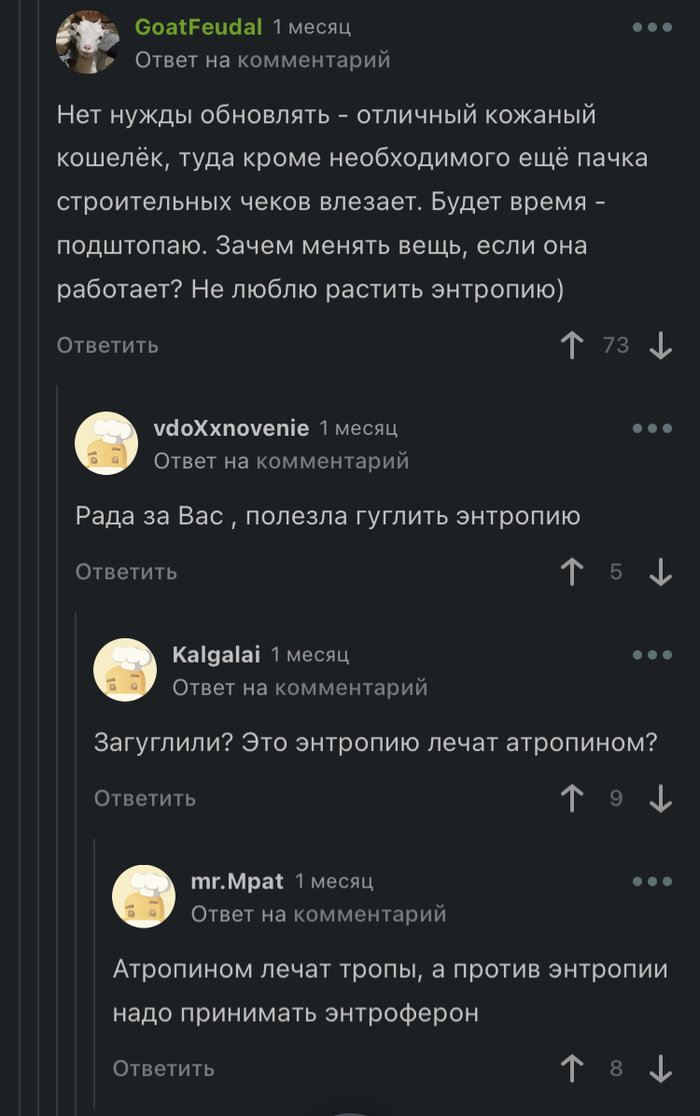Downvote mr.Mpat's comment
Image resolution: width=700 pixels, height=1116 pixels.
pyautogui.click(x=660, y=1068)
